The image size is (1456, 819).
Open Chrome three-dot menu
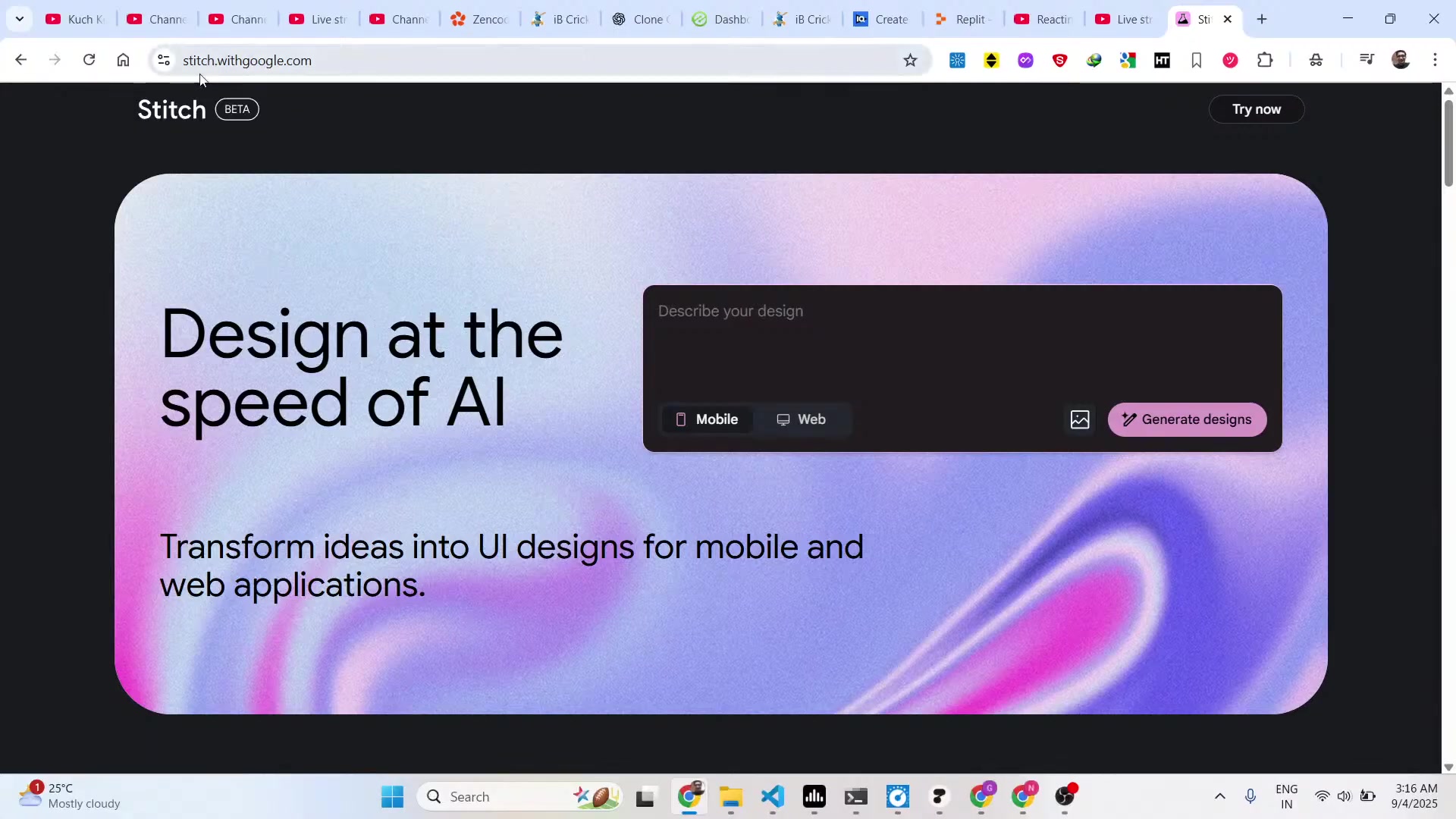1435,60
